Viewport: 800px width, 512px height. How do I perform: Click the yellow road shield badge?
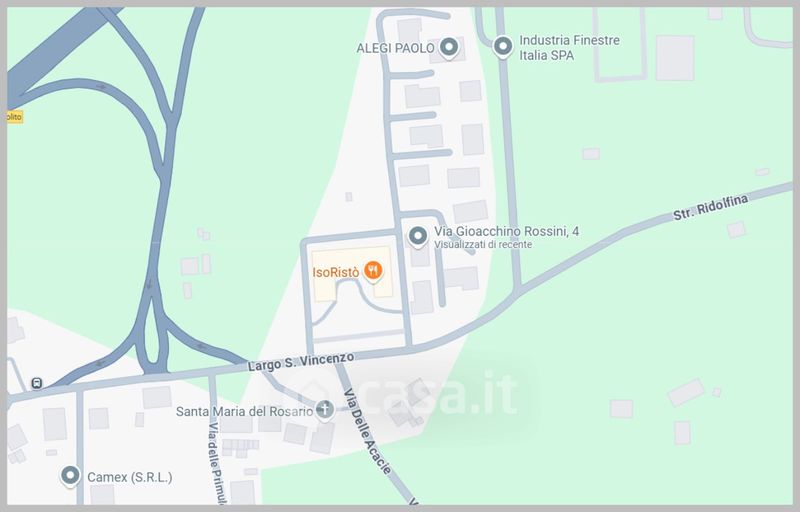point(14,117)
